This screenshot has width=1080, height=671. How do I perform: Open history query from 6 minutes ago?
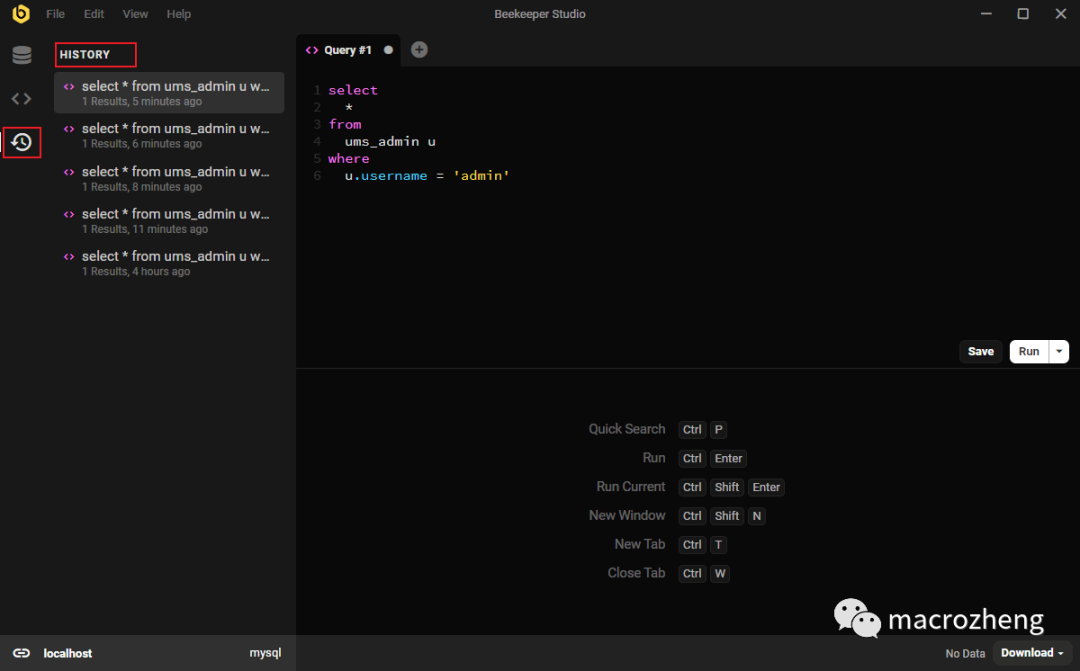click(x=169, y=135)
